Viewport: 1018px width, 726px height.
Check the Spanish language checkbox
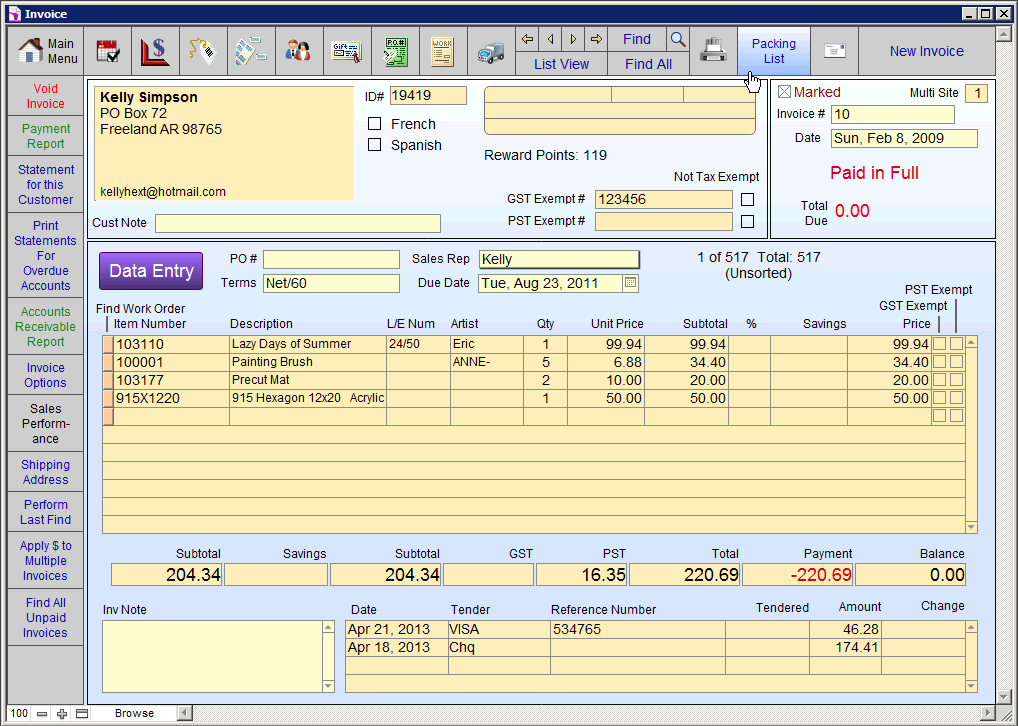point(375,145)
